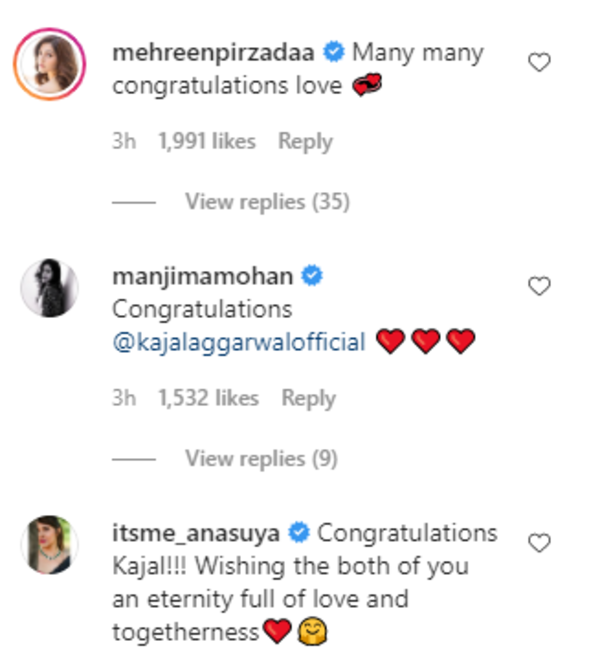This screenshot has width=600, height=666.
Task: Click manjimamohan's verified badge
Action: [312, 276]
